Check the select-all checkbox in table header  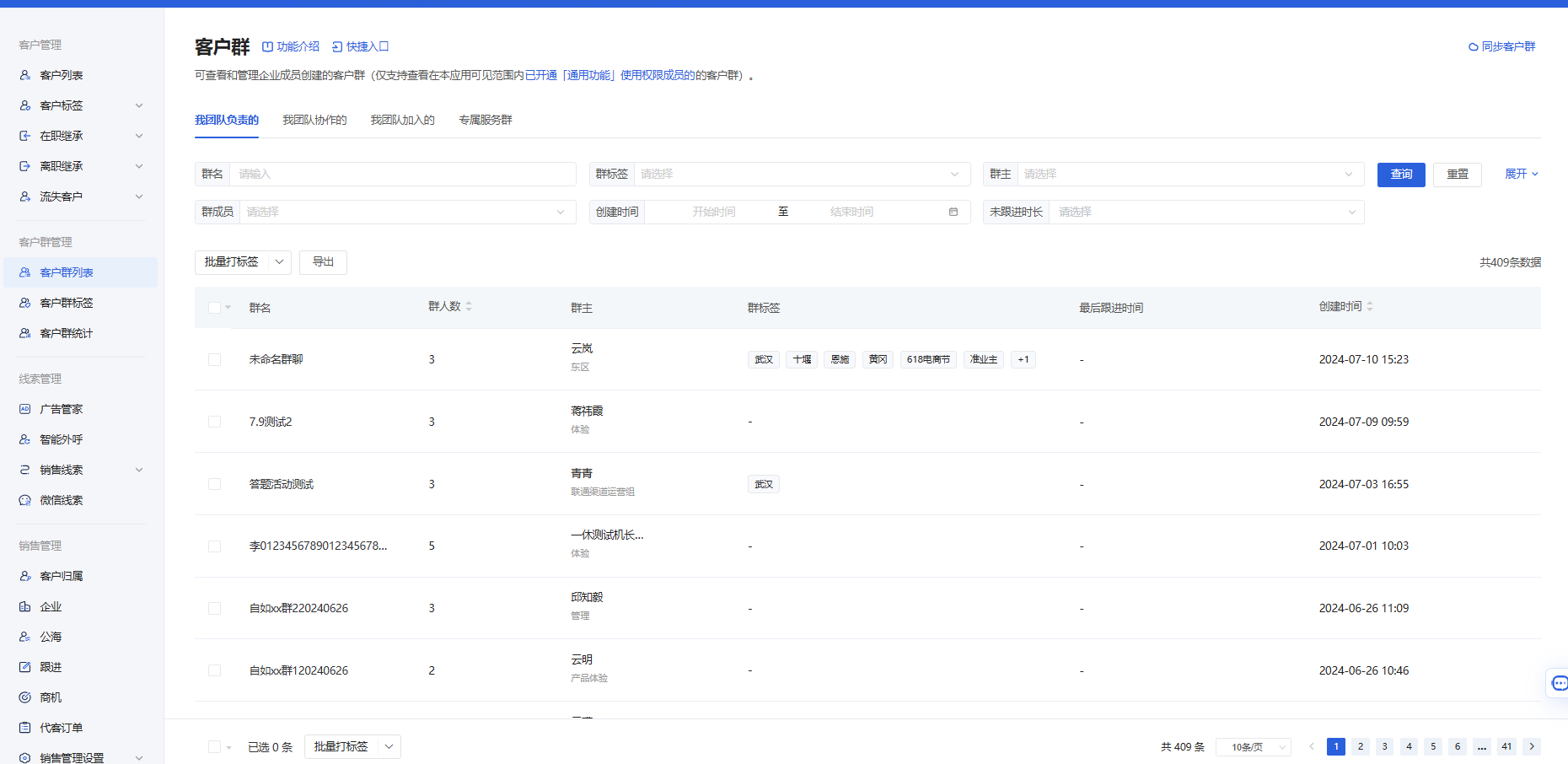214,308
